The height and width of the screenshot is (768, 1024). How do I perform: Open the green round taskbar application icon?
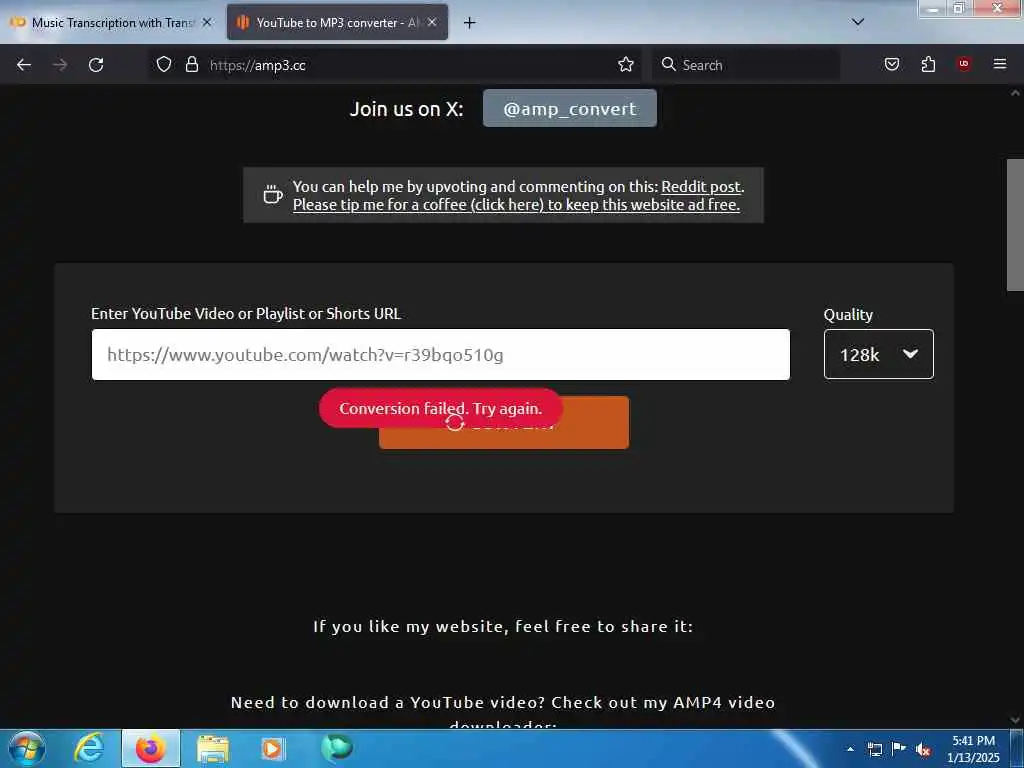[x=337, y=747]
